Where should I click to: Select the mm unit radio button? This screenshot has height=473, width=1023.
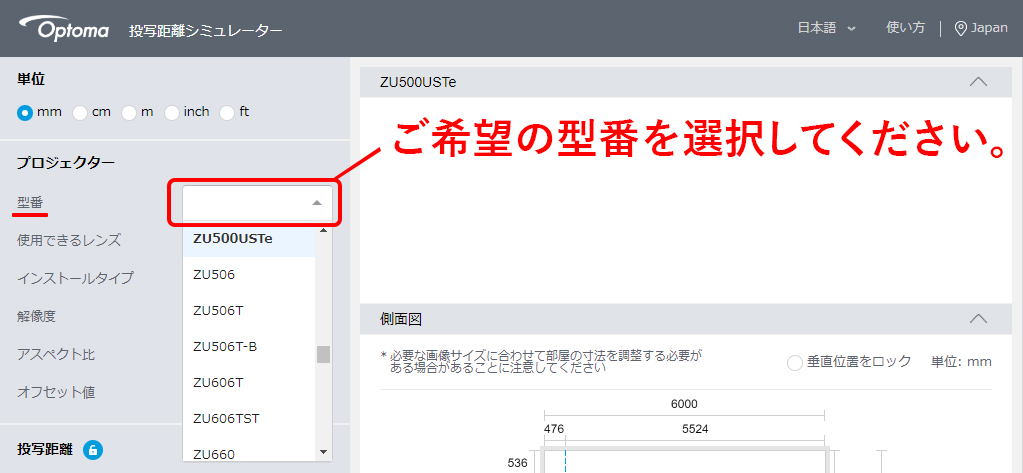click(x=25, y=112)
